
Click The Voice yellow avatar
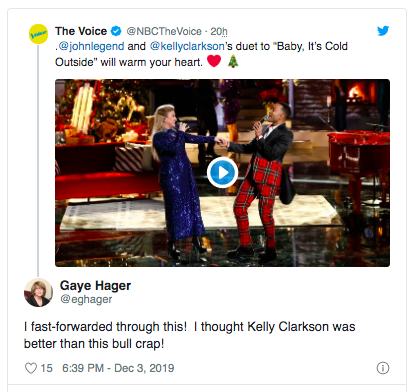(x=38, y=34)
